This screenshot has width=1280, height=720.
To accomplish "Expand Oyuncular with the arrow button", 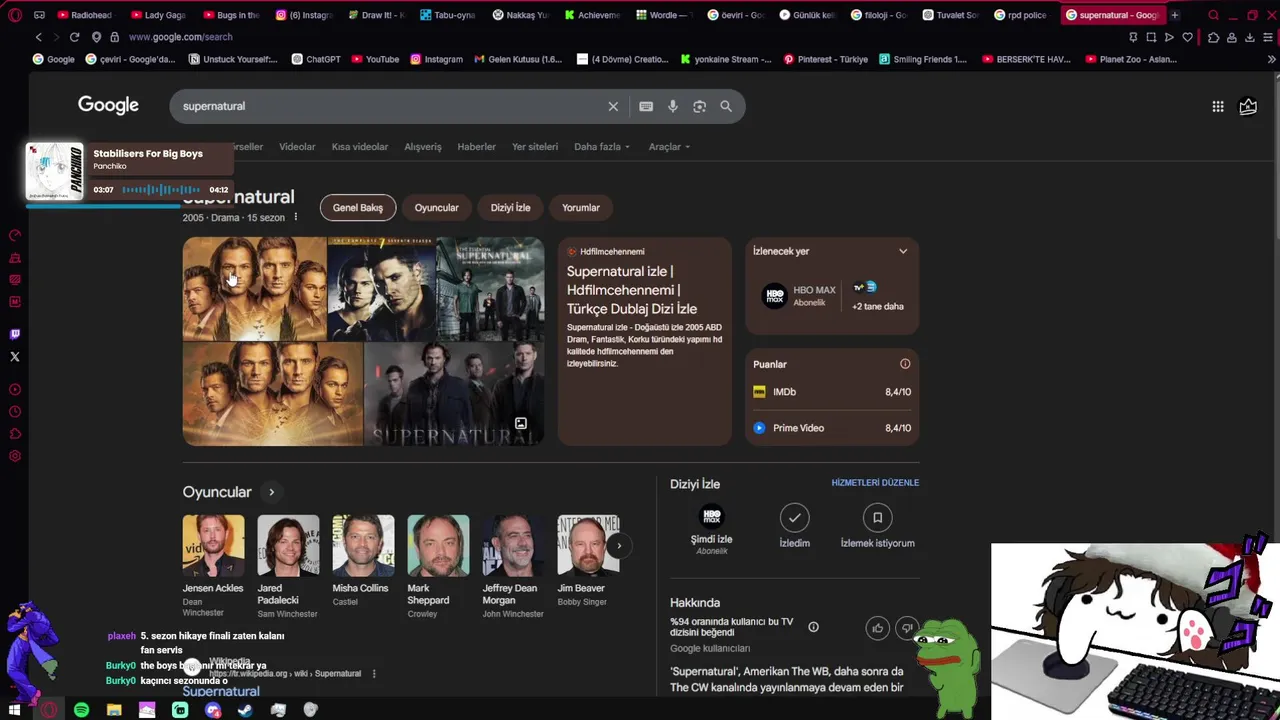I will (271, 492).
